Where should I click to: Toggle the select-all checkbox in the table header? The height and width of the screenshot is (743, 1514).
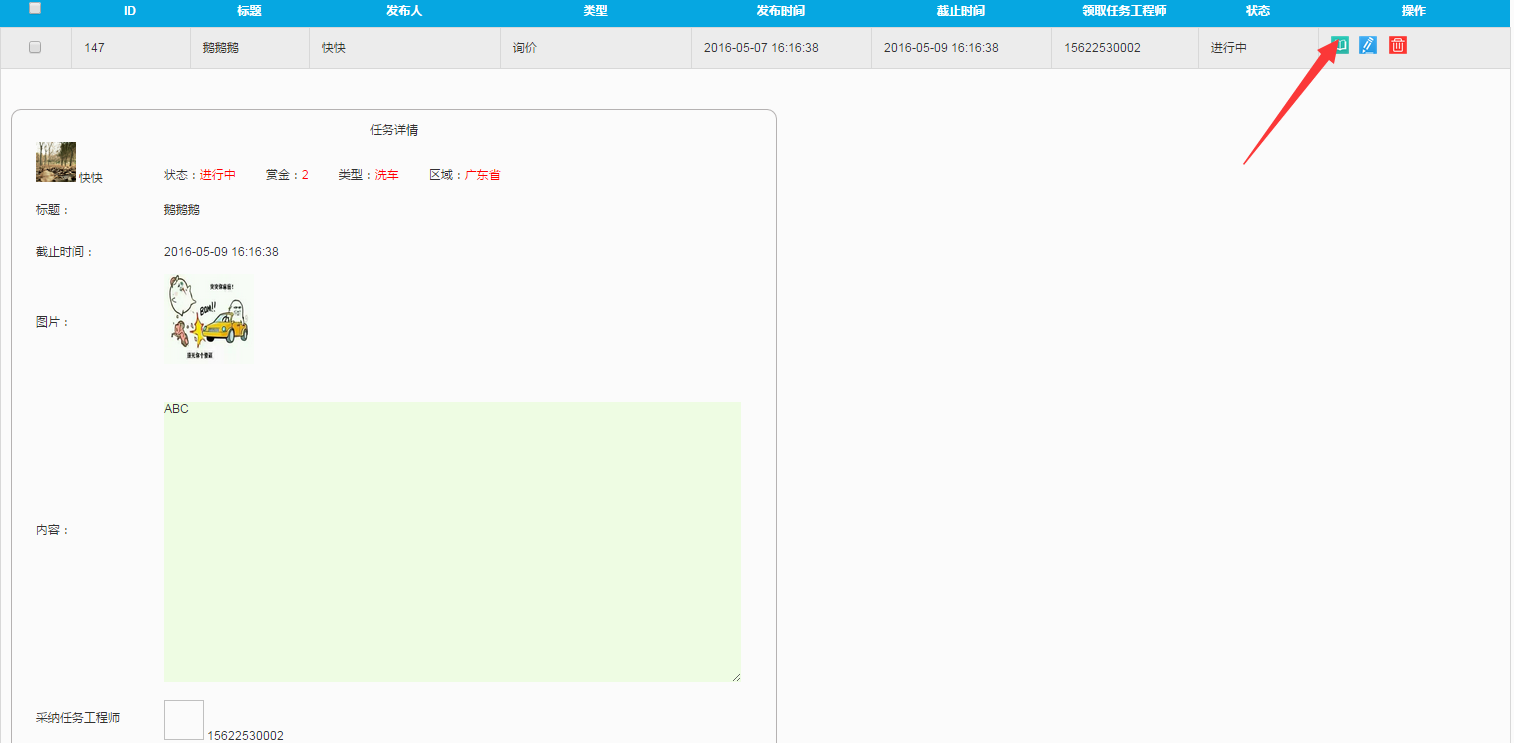pos(35,9)
